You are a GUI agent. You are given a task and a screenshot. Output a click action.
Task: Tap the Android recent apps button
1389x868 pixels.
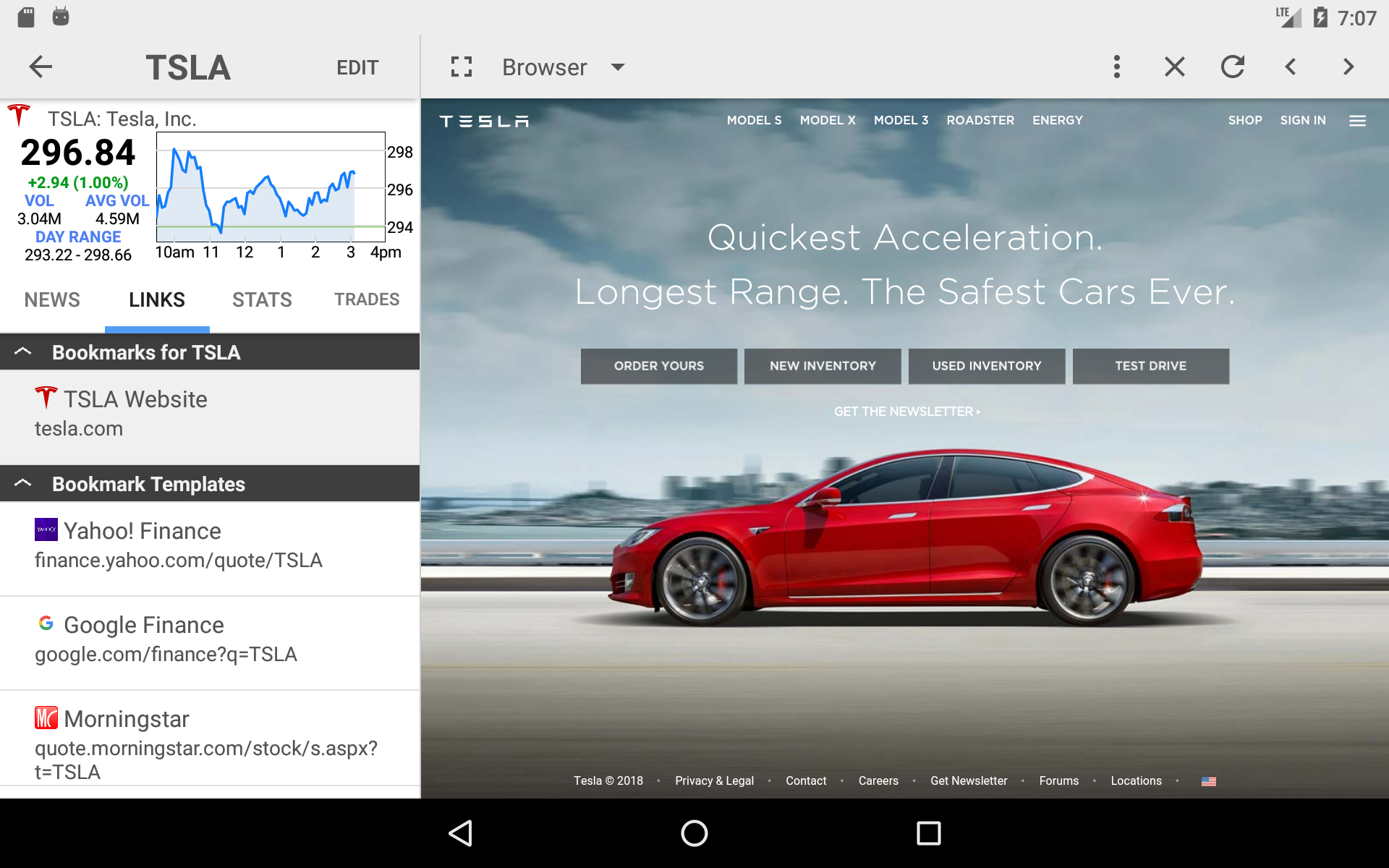[929, 833]
